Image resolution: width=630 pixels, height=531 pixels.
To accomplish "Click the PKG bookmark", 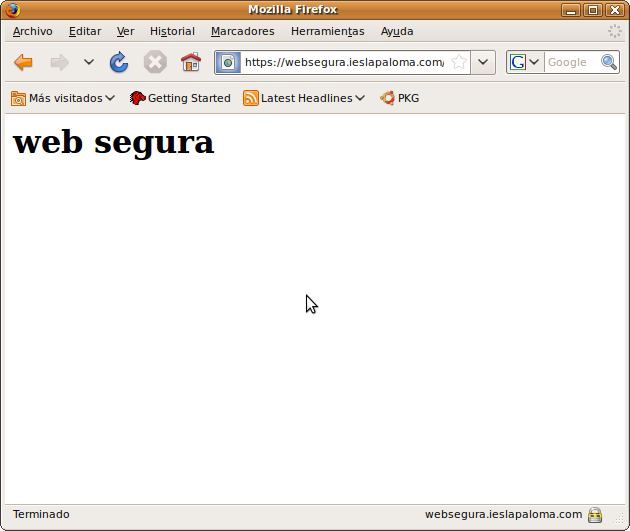I will tap(400, 98).
